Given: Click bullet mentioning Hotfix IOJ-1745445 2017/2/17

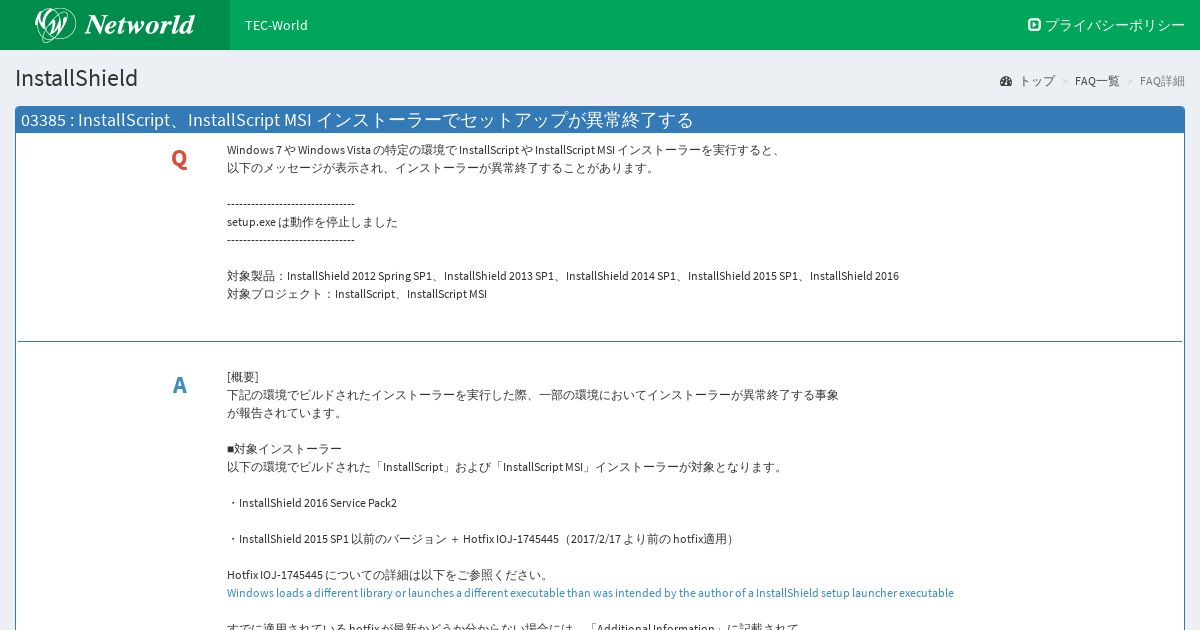Looking at the screenshot, I should [x=483, y=539].
